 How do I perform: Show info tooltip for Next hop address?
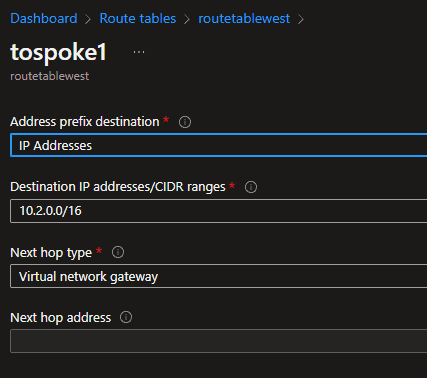126,317
